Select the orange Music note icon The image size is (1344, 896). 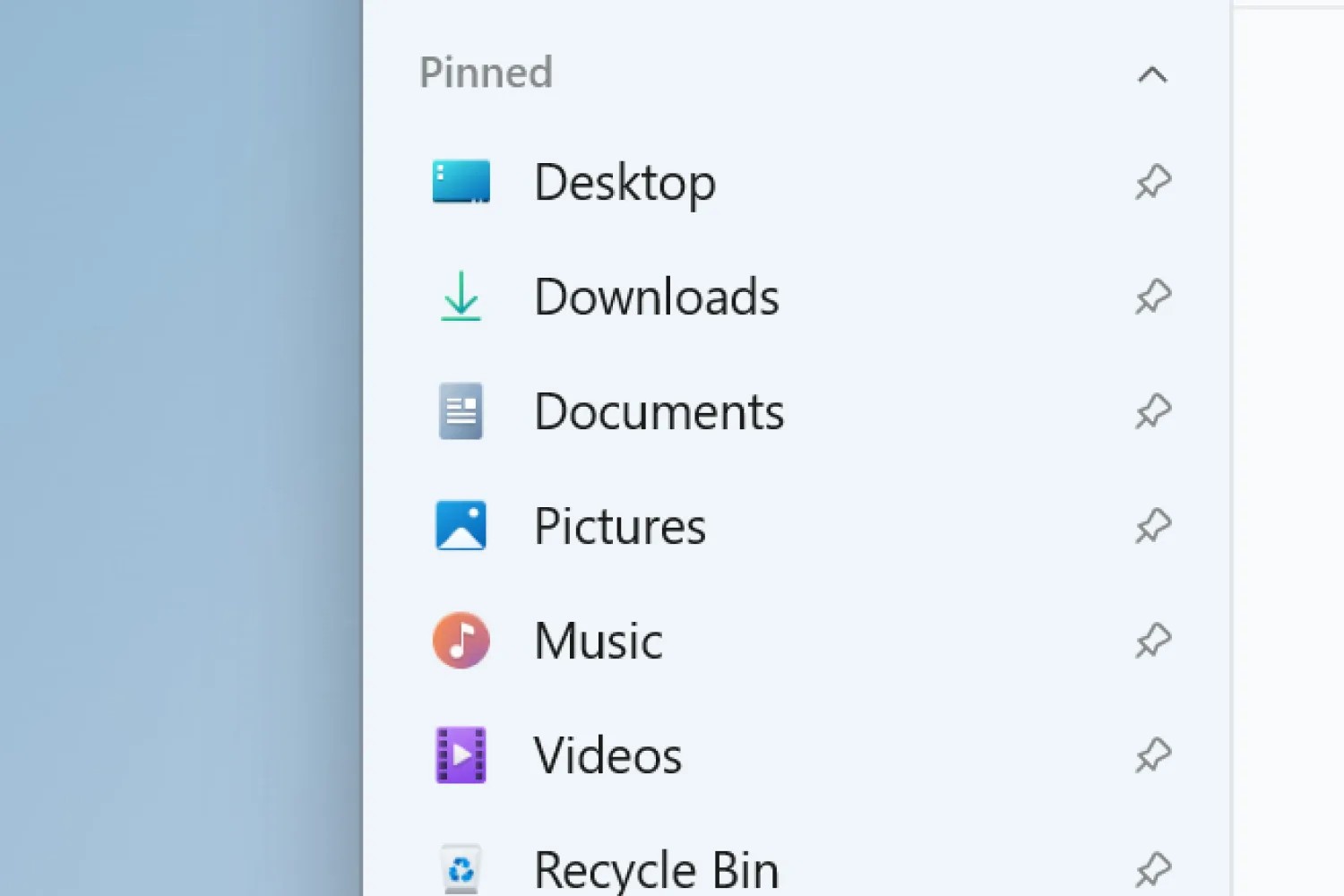click(461, 640)
